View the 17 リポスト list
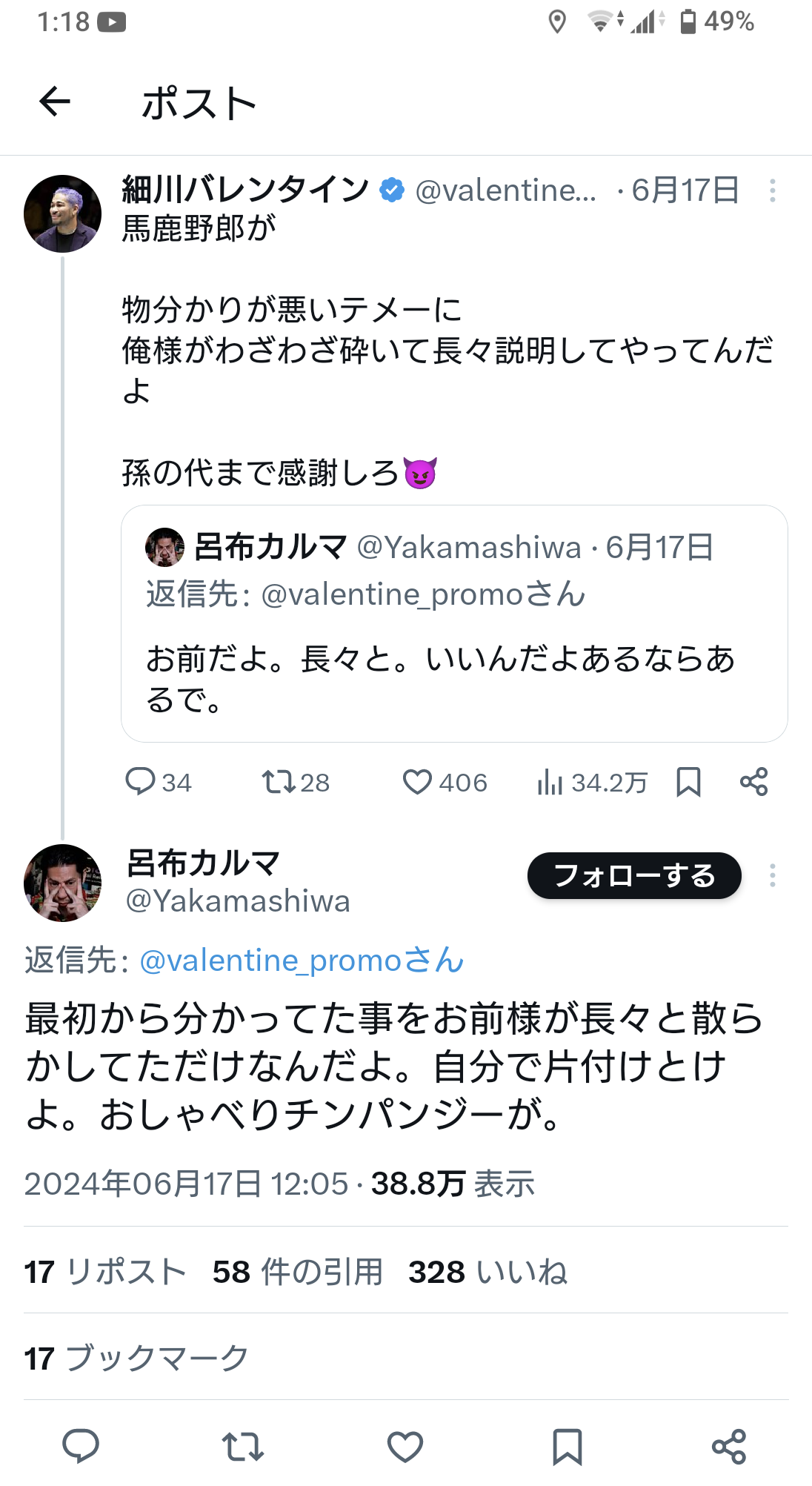This screenshot has width=812, height=1486. pos(105,1272)
